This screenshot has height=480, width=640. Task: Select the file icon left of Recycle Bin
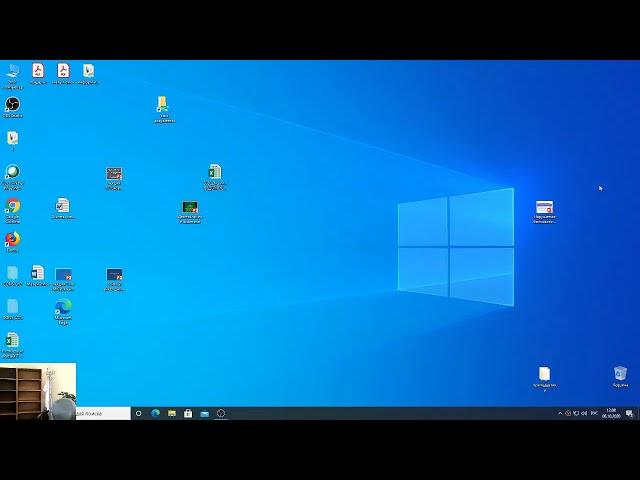pos(544,379)
